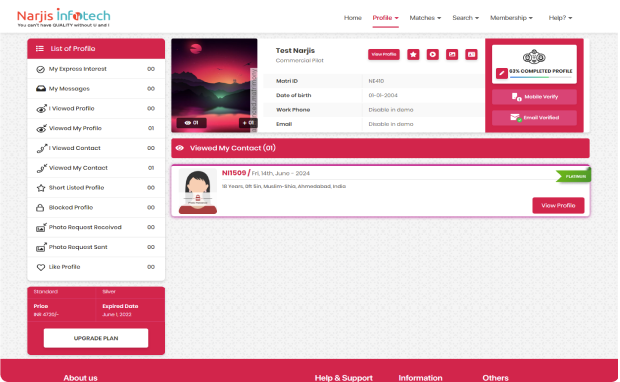Open Short Listed Profile list
Image resolution: width=620 pixels, height=382 pixels.
click(x=96, y=188)
